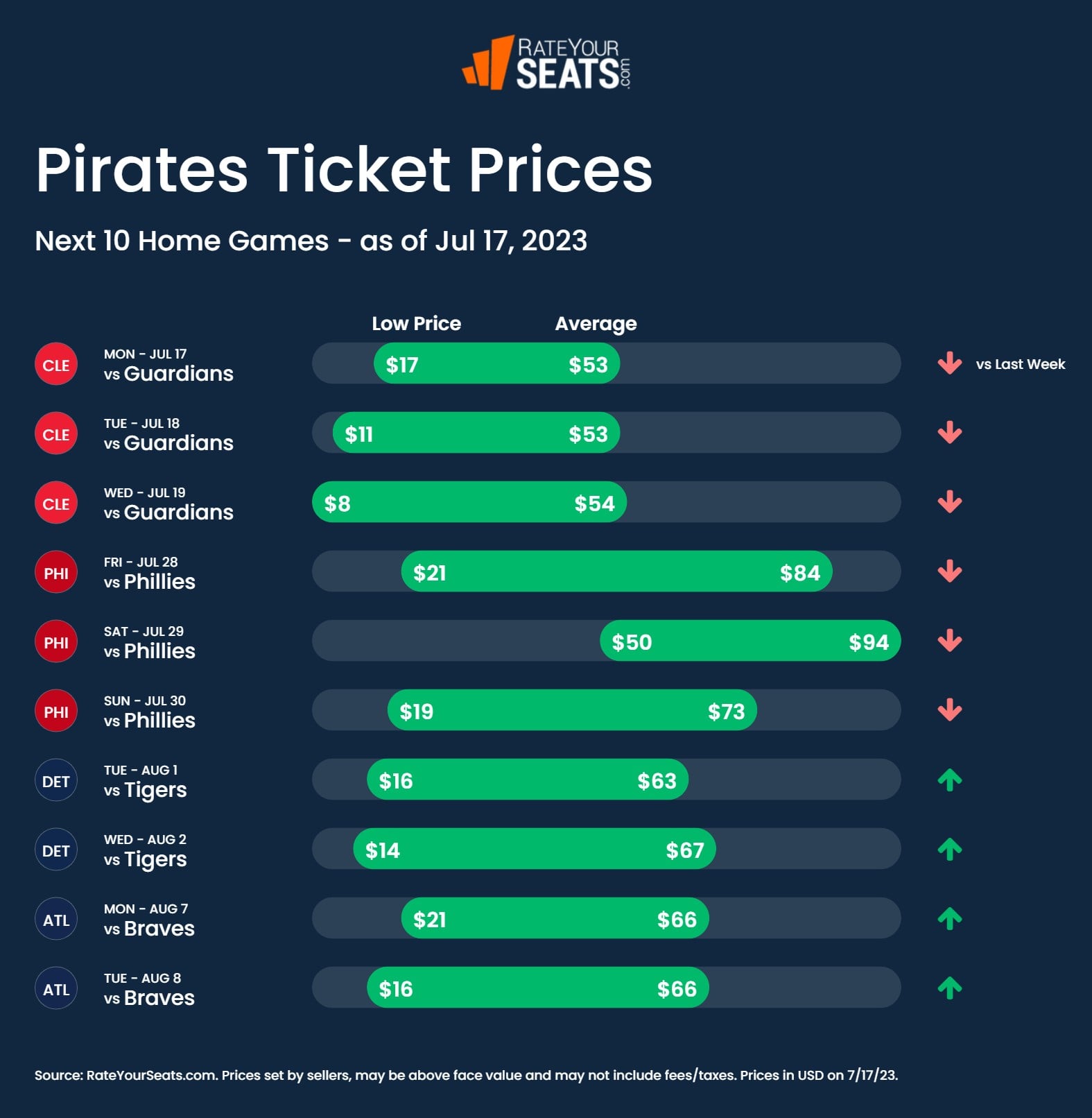Select the Average column header
1092x1118 pixels.
596,323
